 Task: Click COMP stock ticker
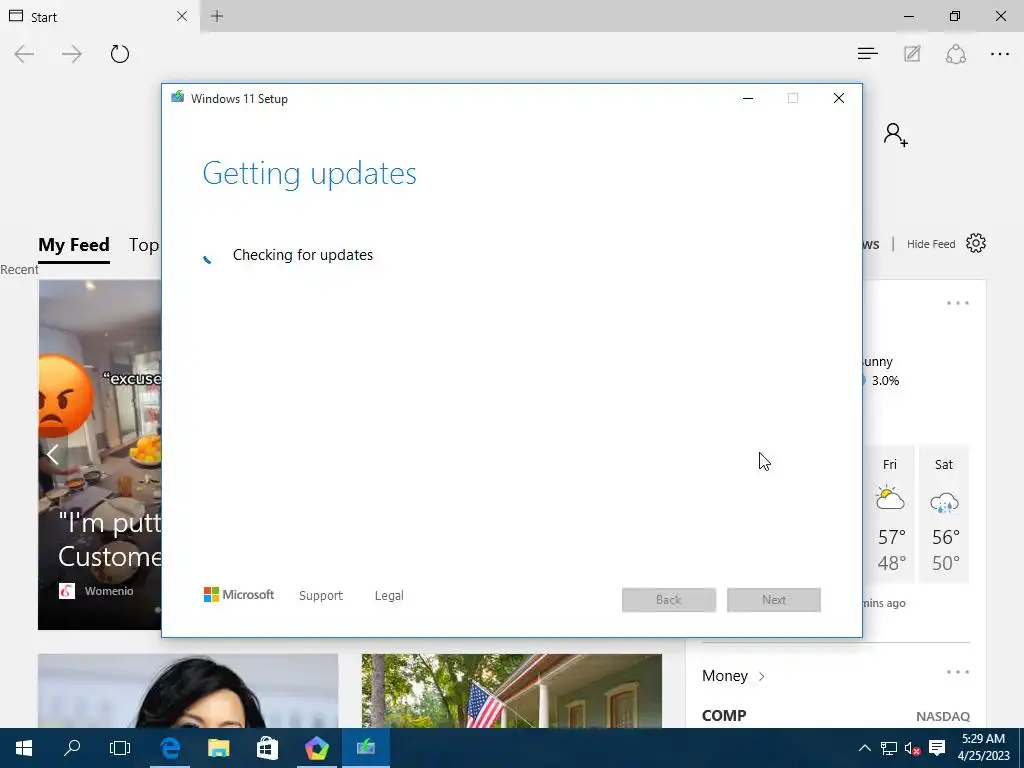coord(724,716)
